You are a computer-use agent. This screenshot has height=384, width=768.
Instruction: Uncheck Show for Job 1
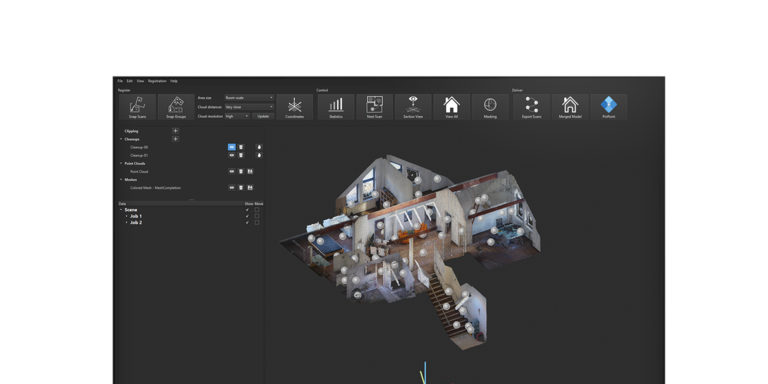coord(247,216)
